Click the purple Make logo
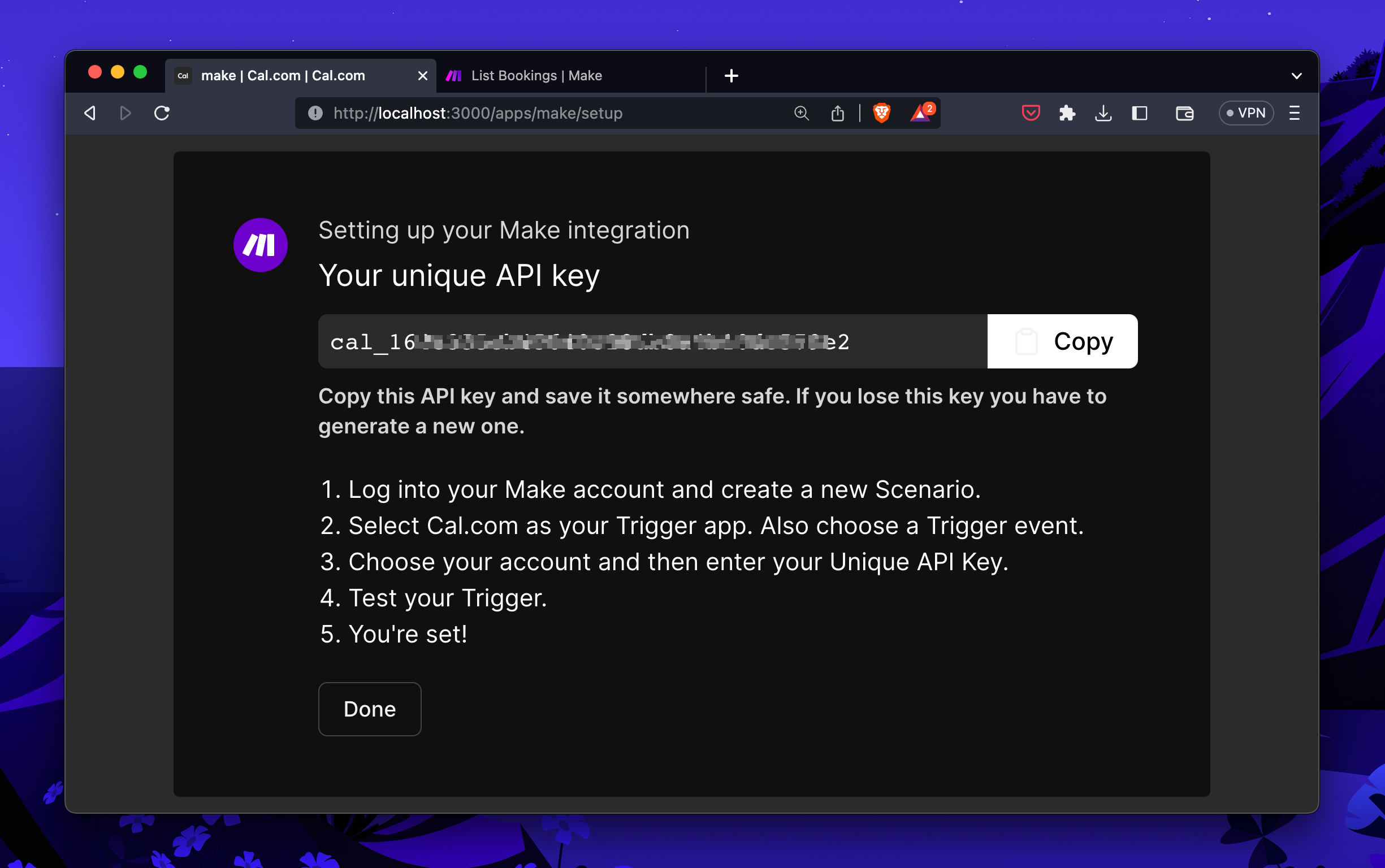Image resolution: width=1385 pixels, height=868 pixels. (x=260, y=245)
